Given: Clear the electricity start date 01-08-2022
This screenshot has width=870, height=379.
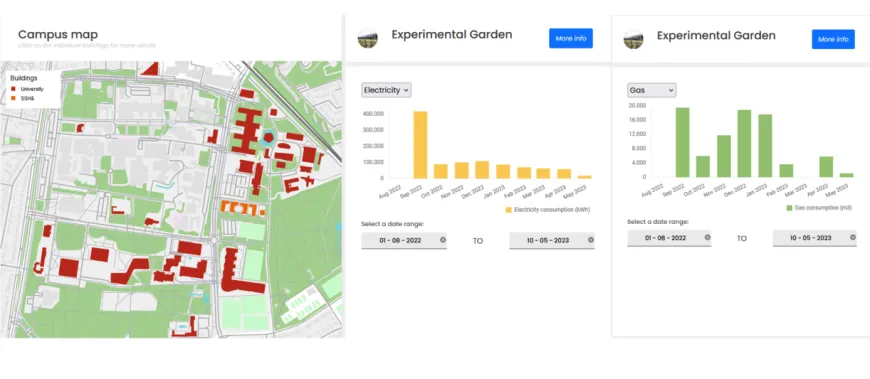Looking at the screenshot, I should pos(443,240).
